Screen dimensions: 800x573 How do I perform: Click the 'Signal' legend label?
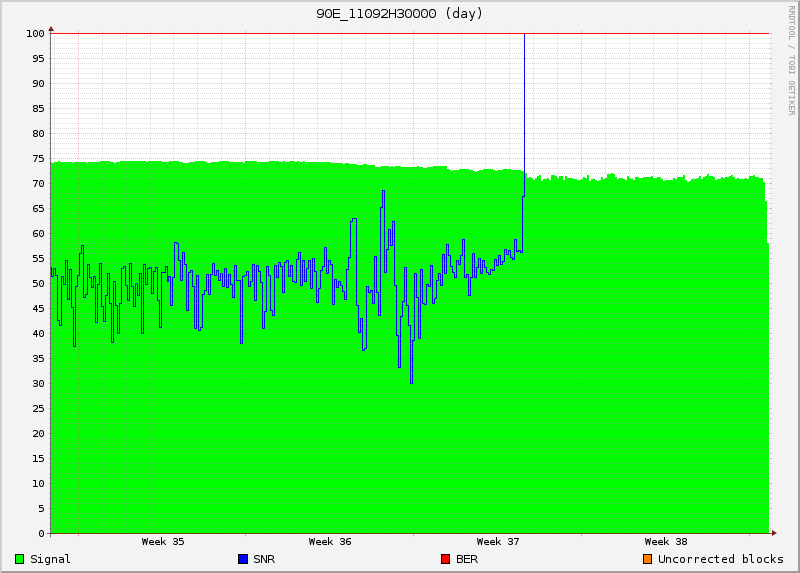50,559
